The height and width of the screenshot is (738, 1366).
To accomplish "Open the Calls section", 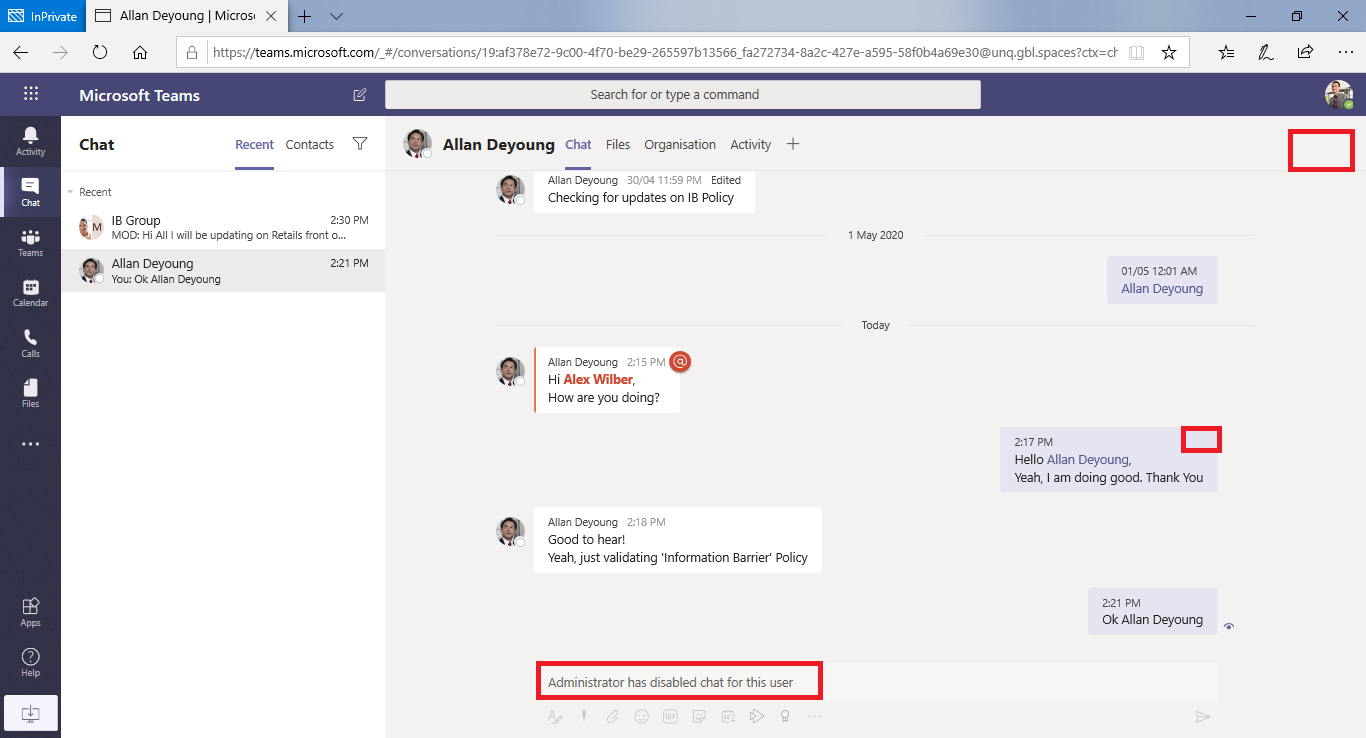I will click(30, 342).
